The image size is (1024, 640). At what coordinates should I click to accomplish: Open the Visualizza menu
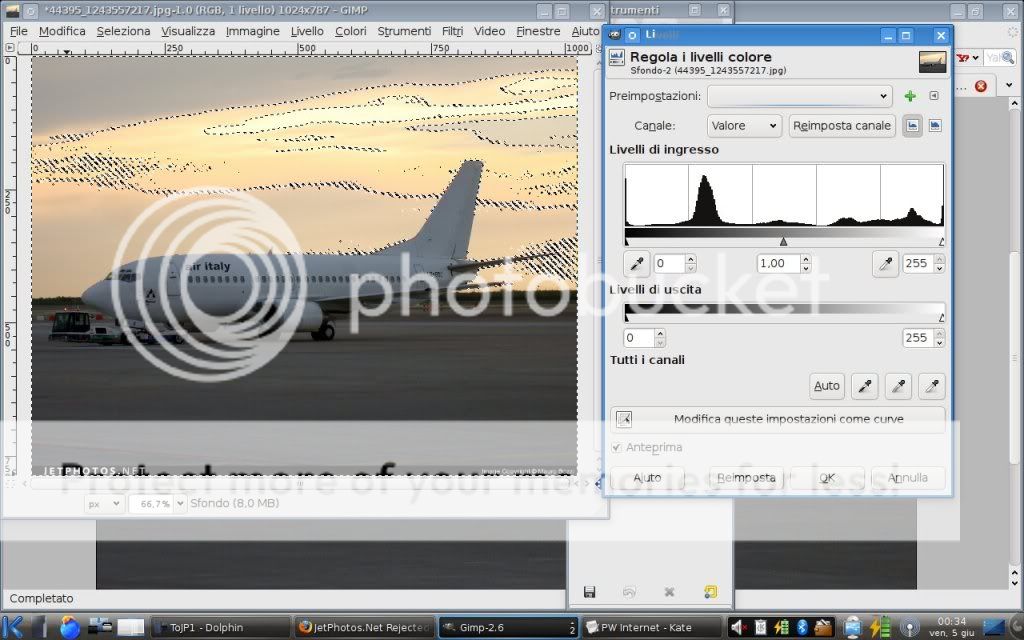pos(188,31)
